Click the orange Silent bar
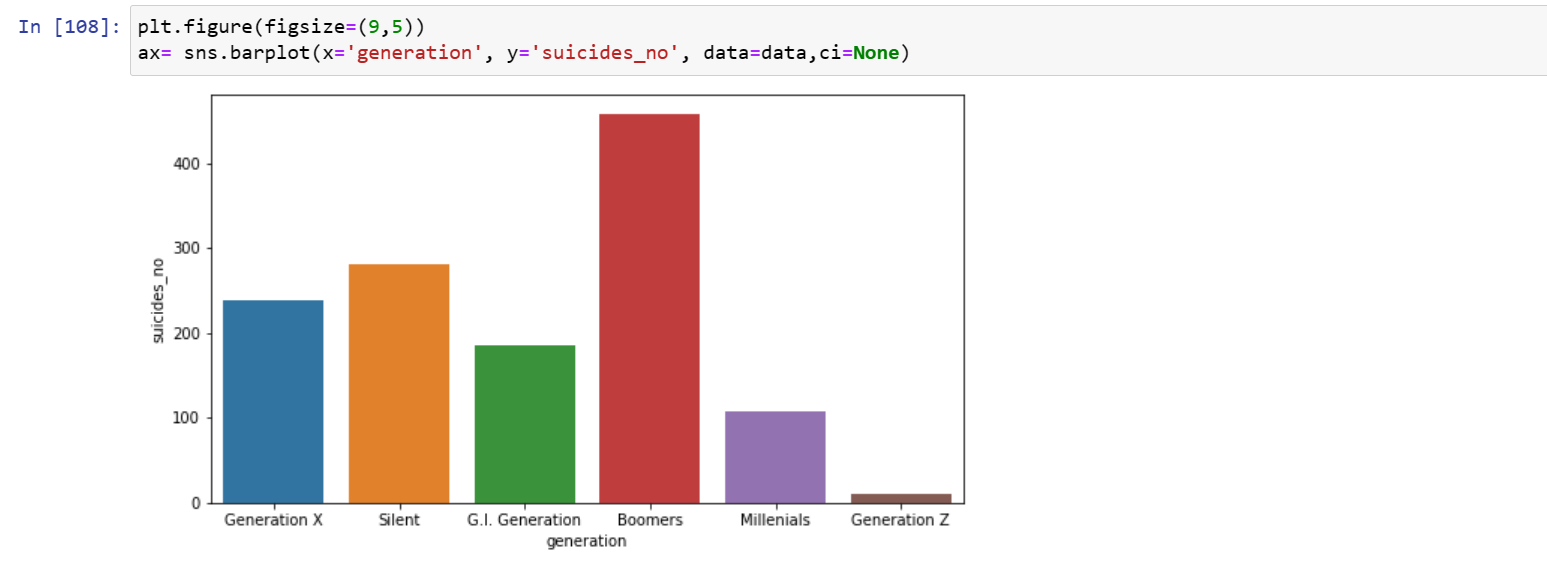1547x566 pixels. click(x=399, y=383)
